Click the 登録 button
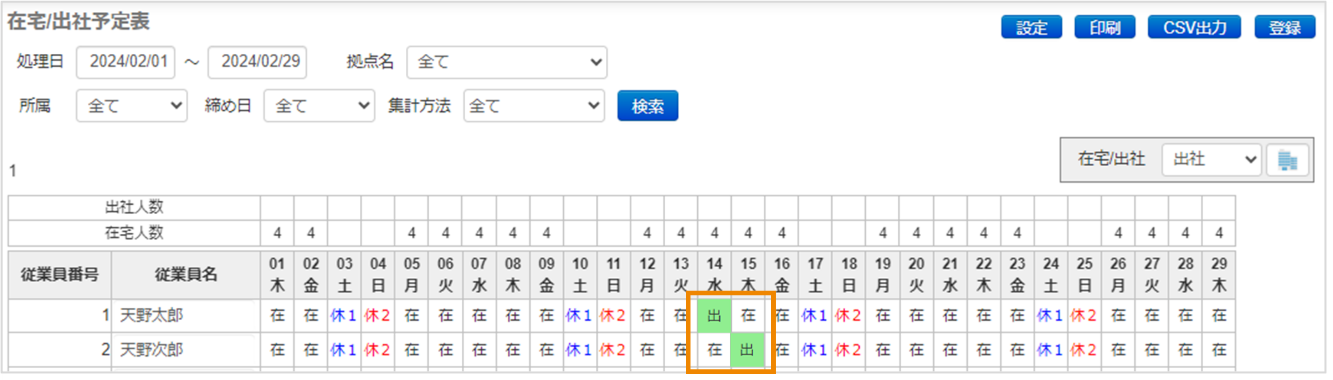Screen dimensions: 1333x380 pyautogui.click(x=1285, y=28)
